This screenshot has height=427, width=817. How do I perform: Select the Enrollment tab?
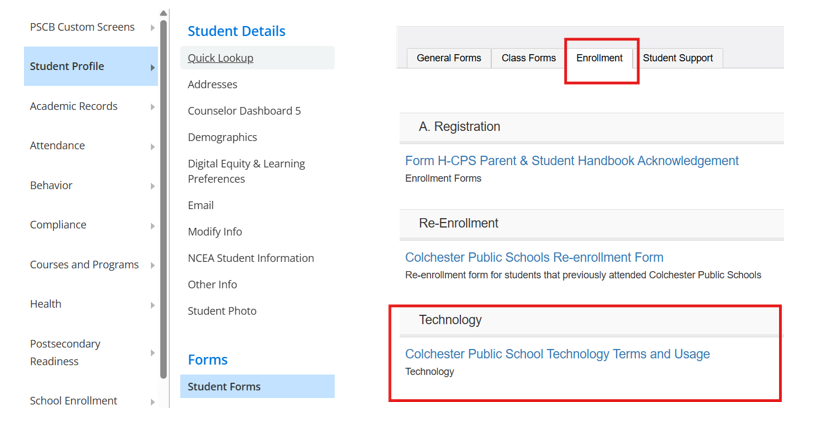click(x=599, y=58)
